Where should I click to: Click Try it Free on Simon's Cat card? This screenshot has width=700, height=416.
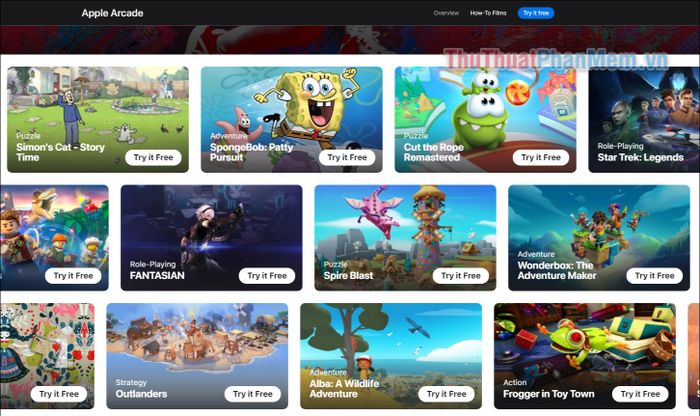[x=153, y=158]
